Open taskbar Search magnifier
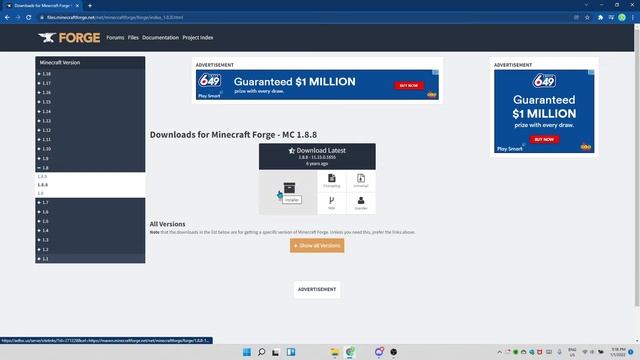 (x=262, y=352)
